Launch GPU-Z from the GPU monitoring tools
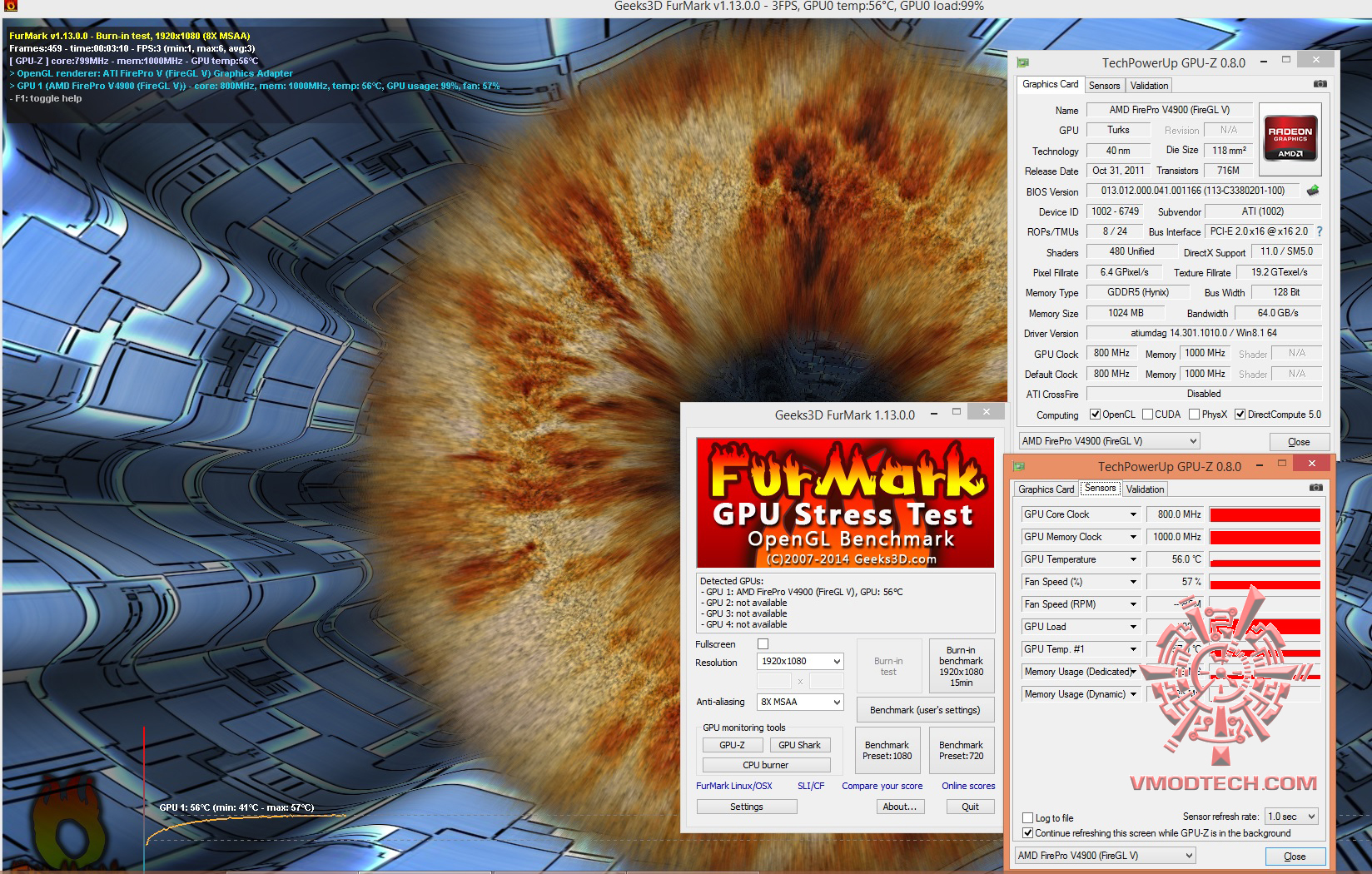The width and height of the screenshot is (1372, 874). (x=732, y=745)
